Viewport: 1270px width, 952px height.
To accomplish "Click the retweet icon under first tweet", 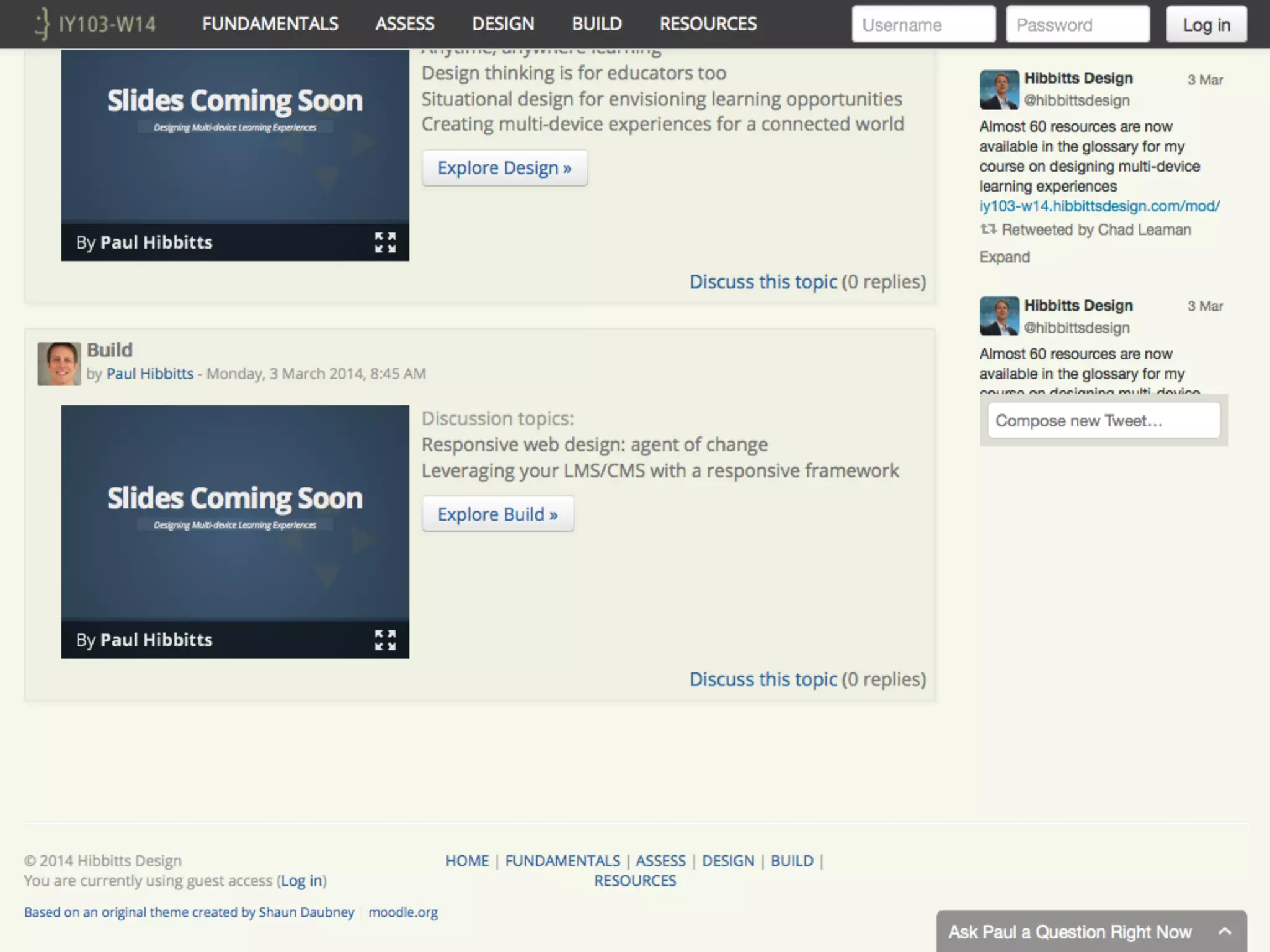I will click(x=988, y=230).
